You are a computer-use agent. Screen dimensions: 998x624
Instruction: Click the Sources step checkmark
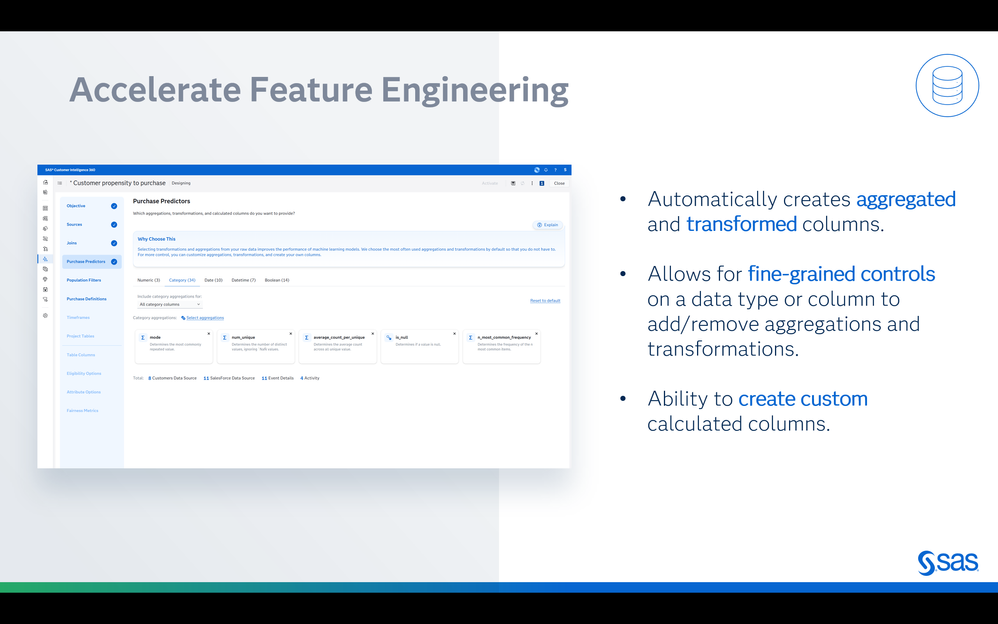(x=114, y=225)
